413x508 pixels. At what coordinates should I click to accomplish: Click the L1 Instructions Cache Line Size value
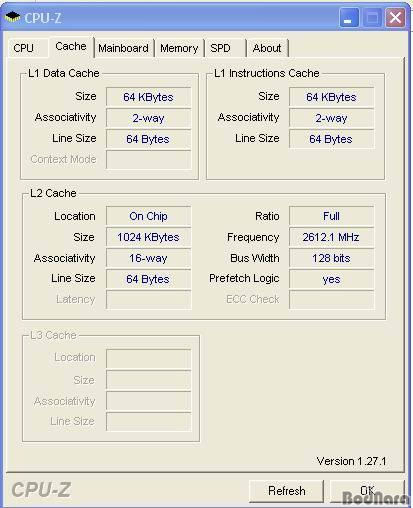331,139
